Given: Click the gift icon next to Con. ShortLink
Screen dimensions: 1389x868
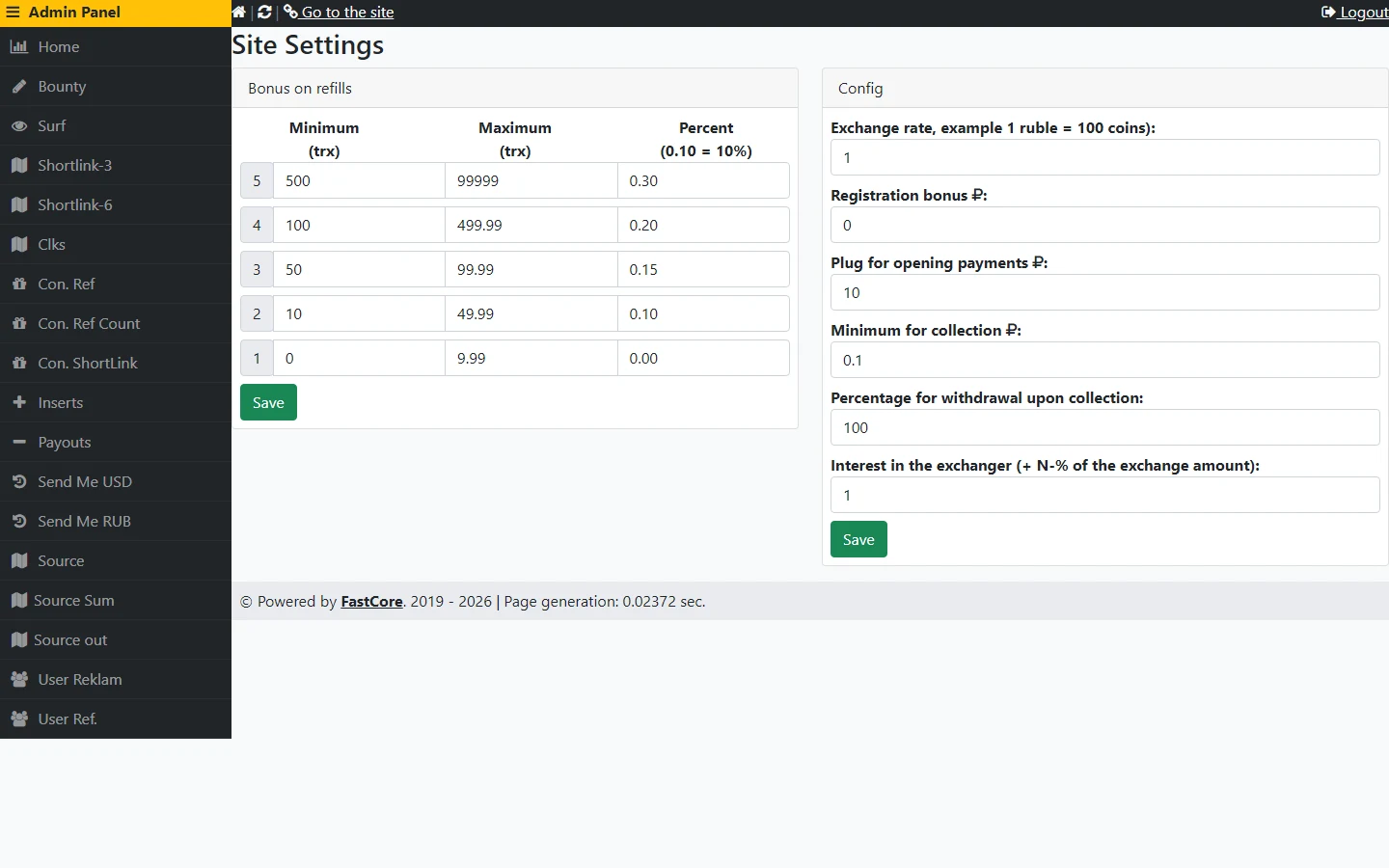Looking at the screenshot, I should [x=19, y=363].
